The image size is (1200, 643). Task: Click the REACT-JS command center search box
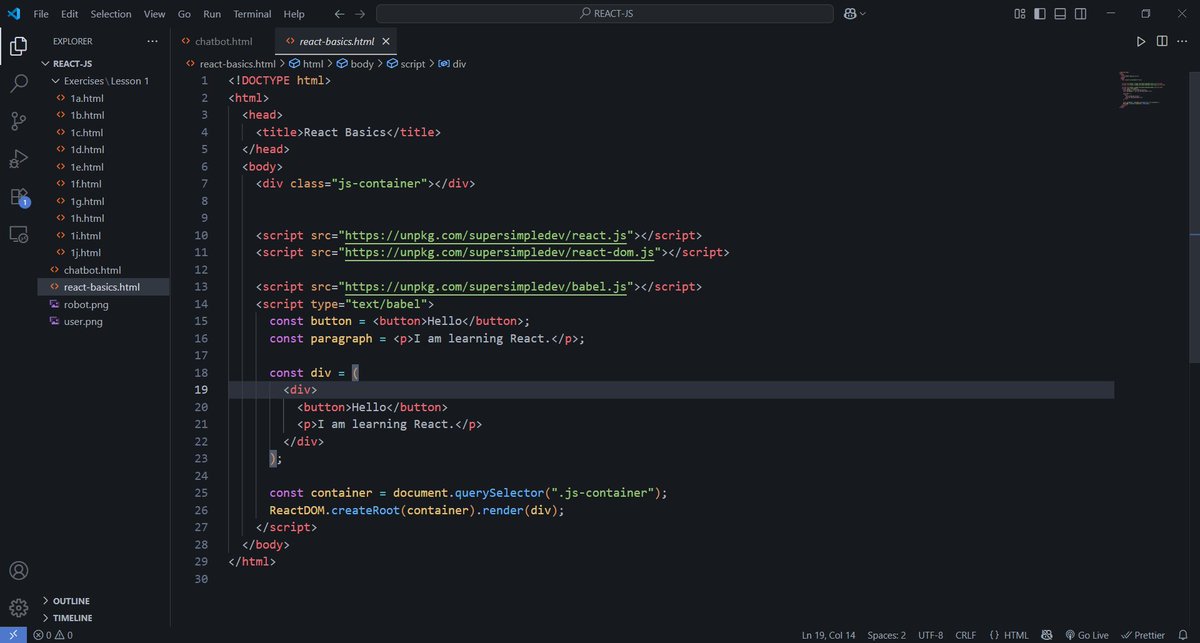point(604,14)
